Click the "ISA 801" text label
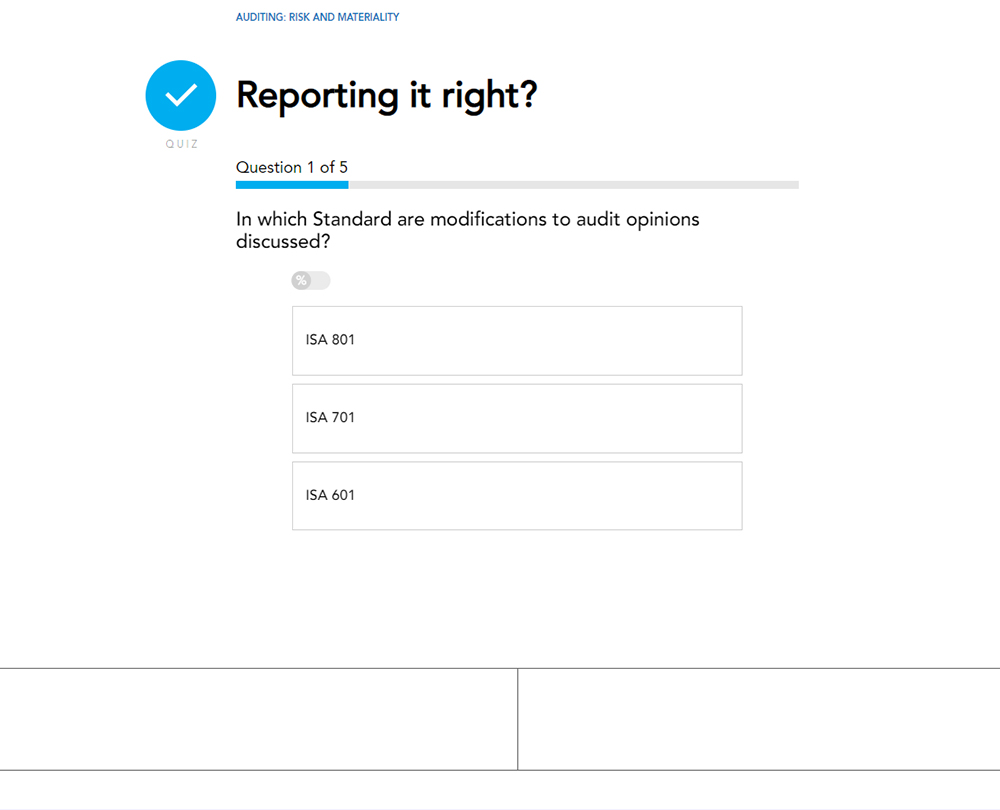The image size is (1000, 810). point(330,340)
